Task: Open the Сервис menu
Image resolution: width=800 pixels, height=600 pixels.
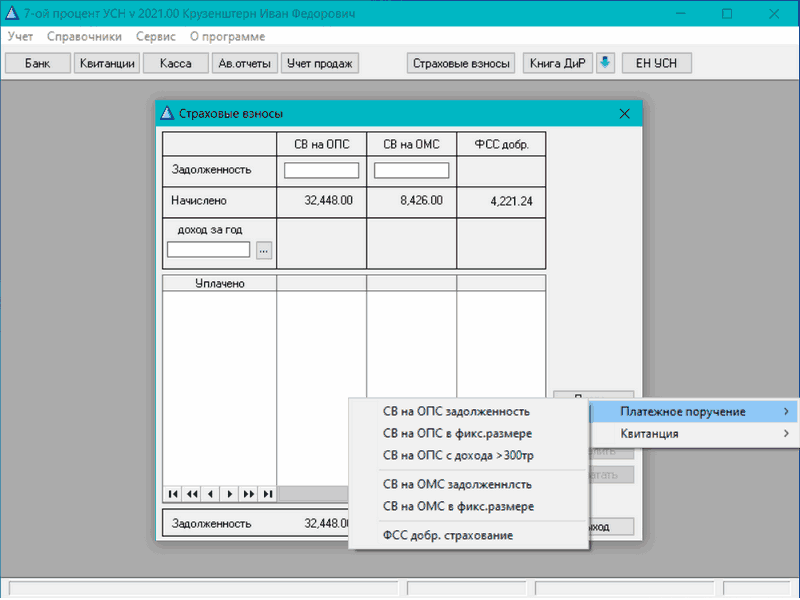Action: click(155, 36)
